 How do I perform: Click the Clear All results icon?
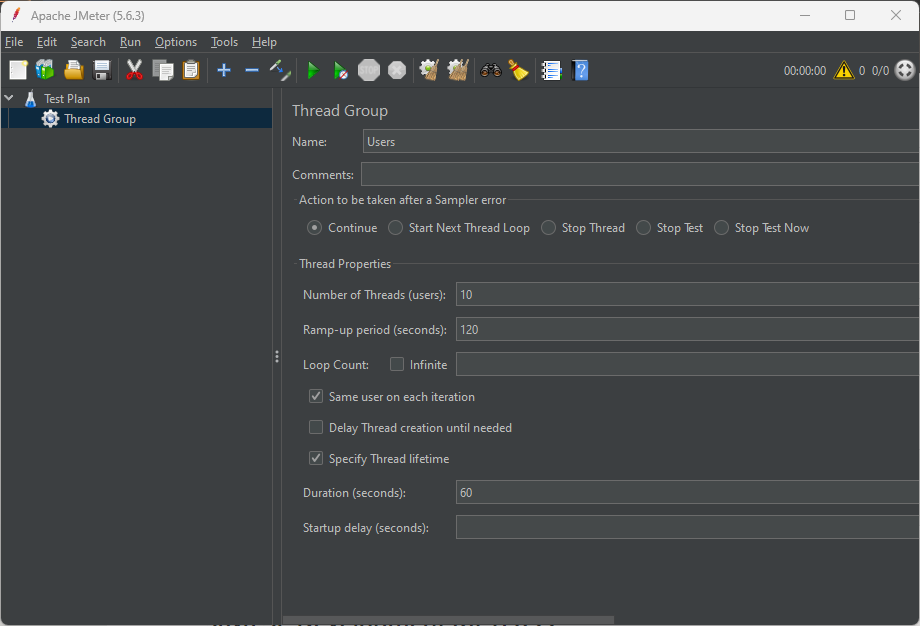pyautogui.click(x=458, y=70)
